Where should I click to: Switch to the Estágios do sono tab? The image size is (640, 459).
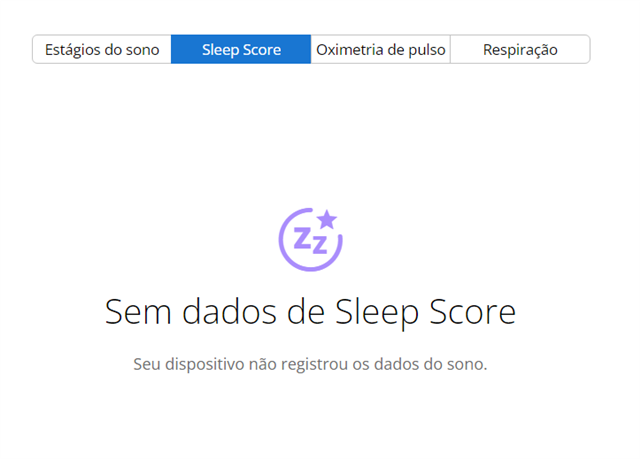[102, 49]
